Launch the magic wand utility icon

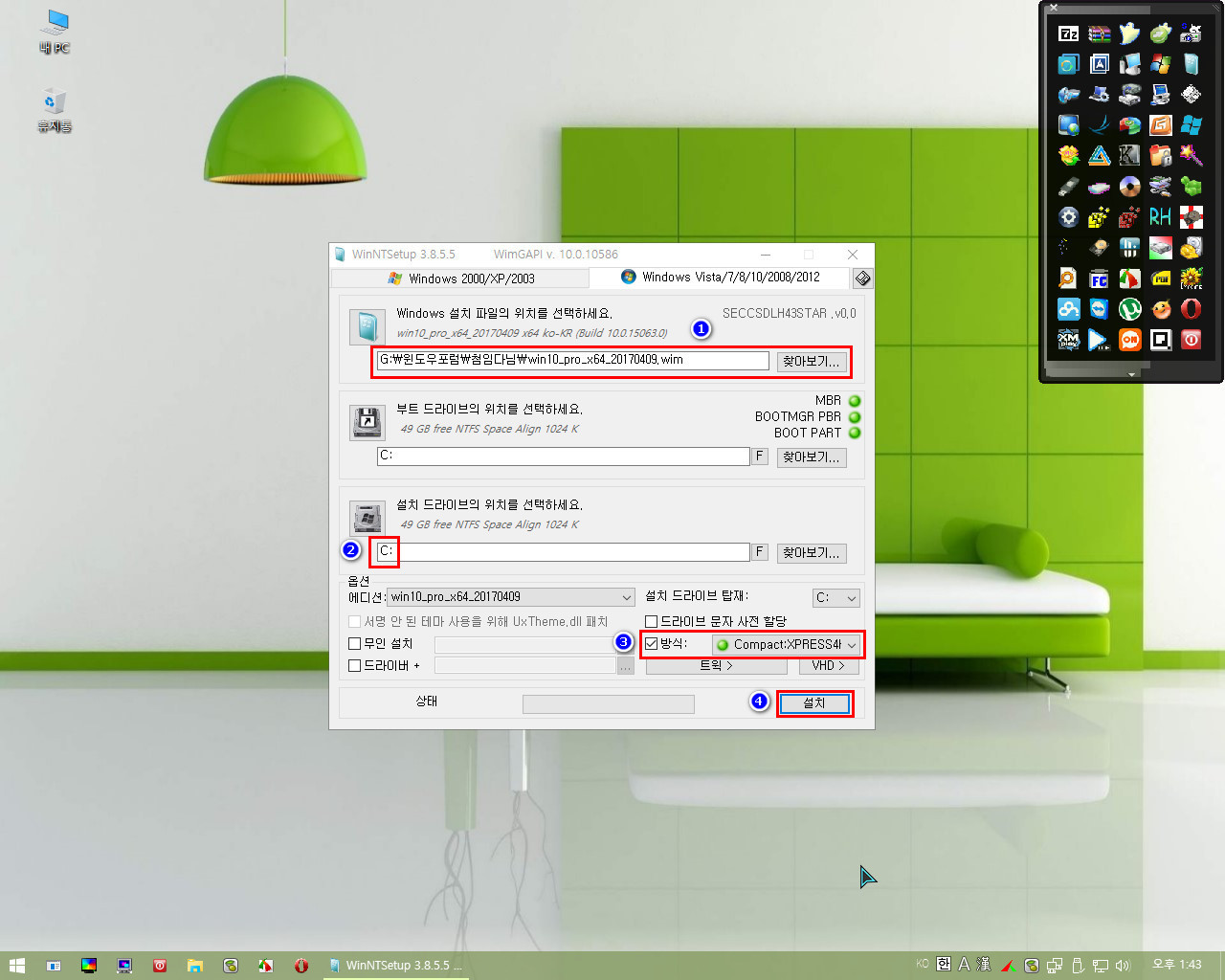[x=1192, y=156]
